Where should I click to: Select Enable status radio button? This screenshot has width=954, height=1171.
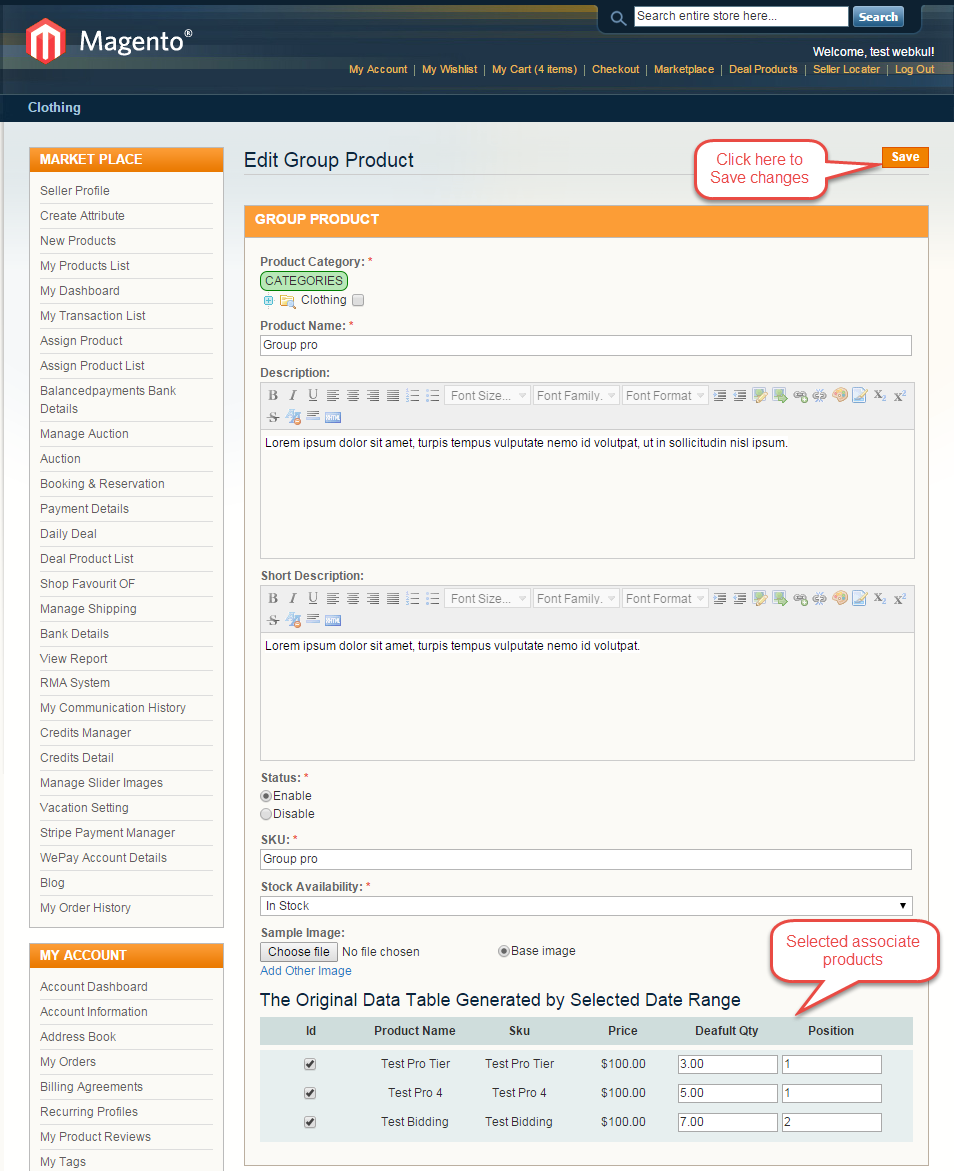pos(266,796)
